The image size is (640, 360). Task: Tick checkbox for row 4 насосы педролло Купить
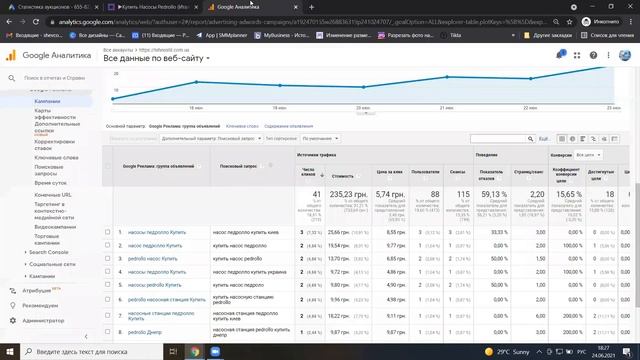coord(108,271)
